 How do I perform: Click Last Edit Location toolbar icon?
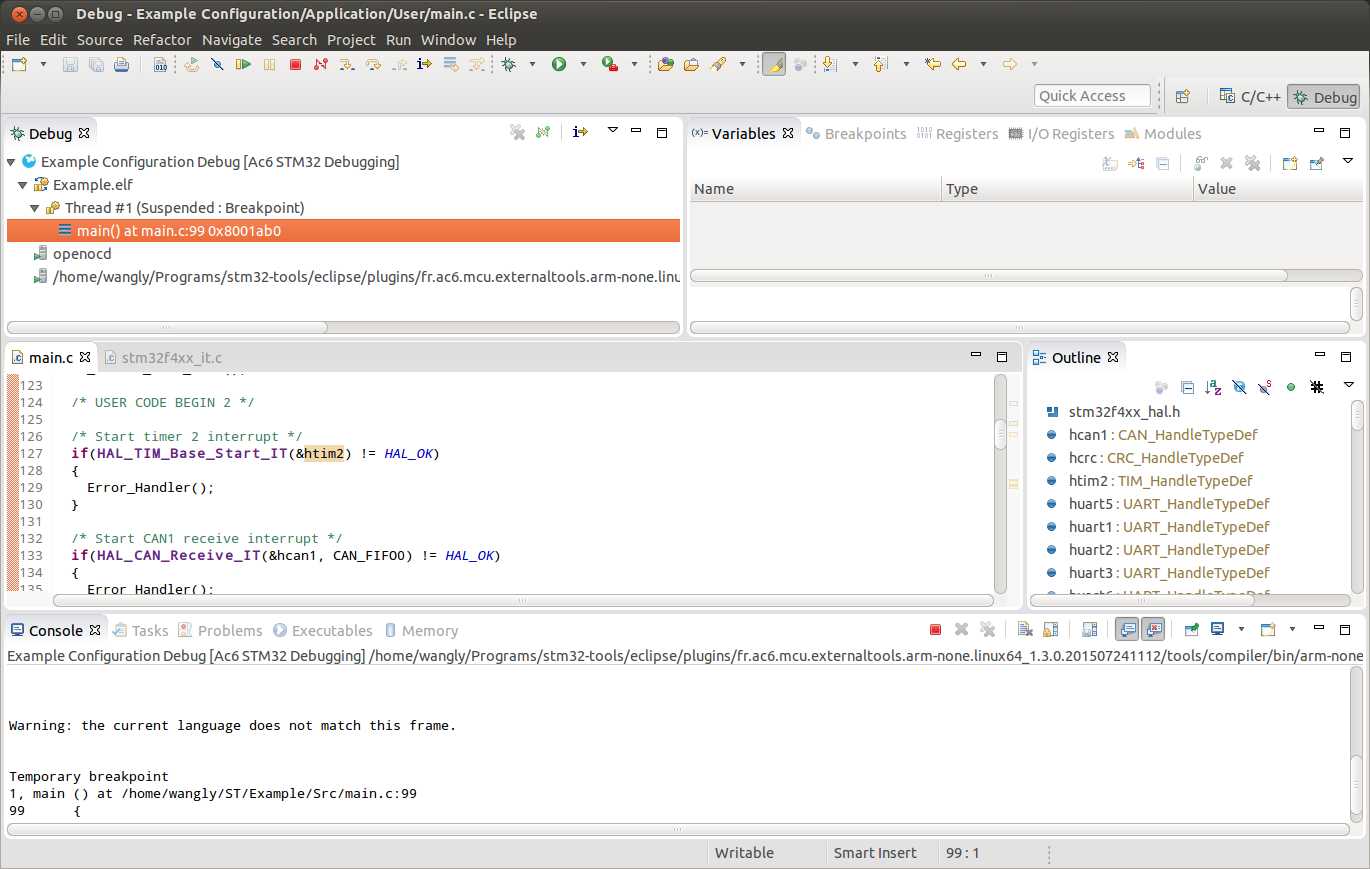[933, 65]
